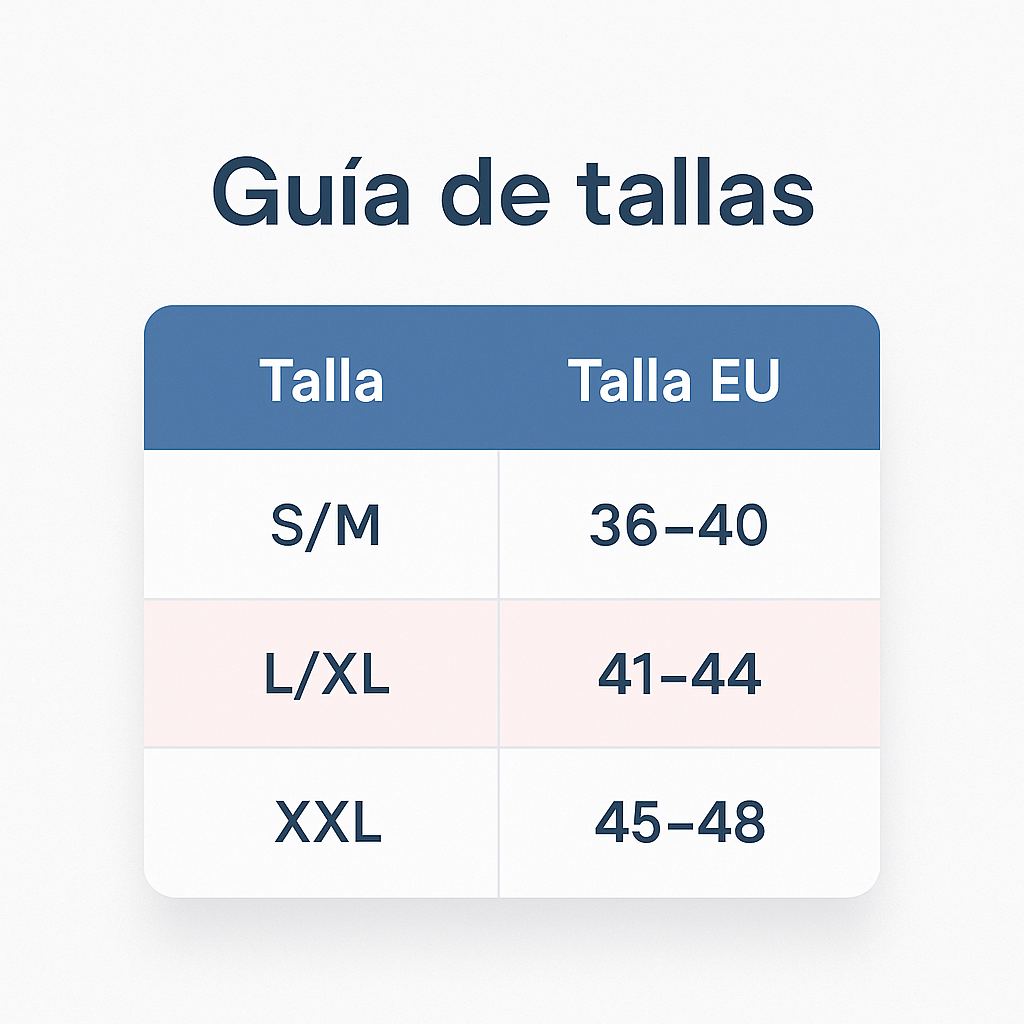Click the "Talla" column header
This screenshot has width=1024, height=1024.
pyautogui.click(x=321, y=381)
